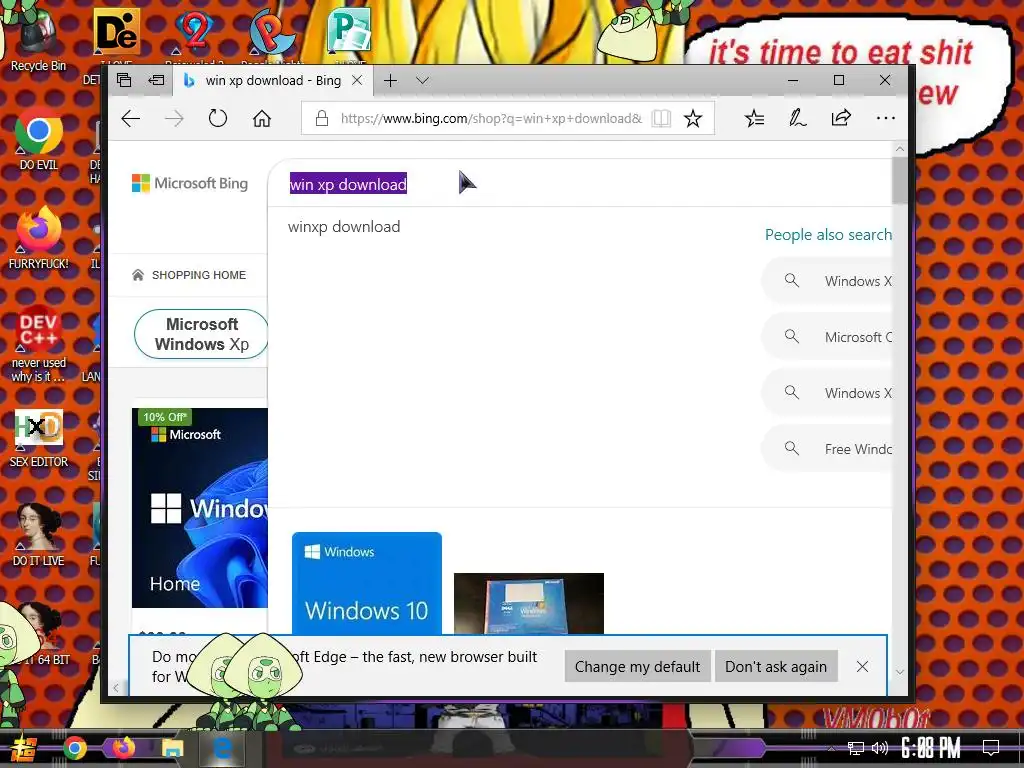Select the Edge taskbar button

point(221,748)
